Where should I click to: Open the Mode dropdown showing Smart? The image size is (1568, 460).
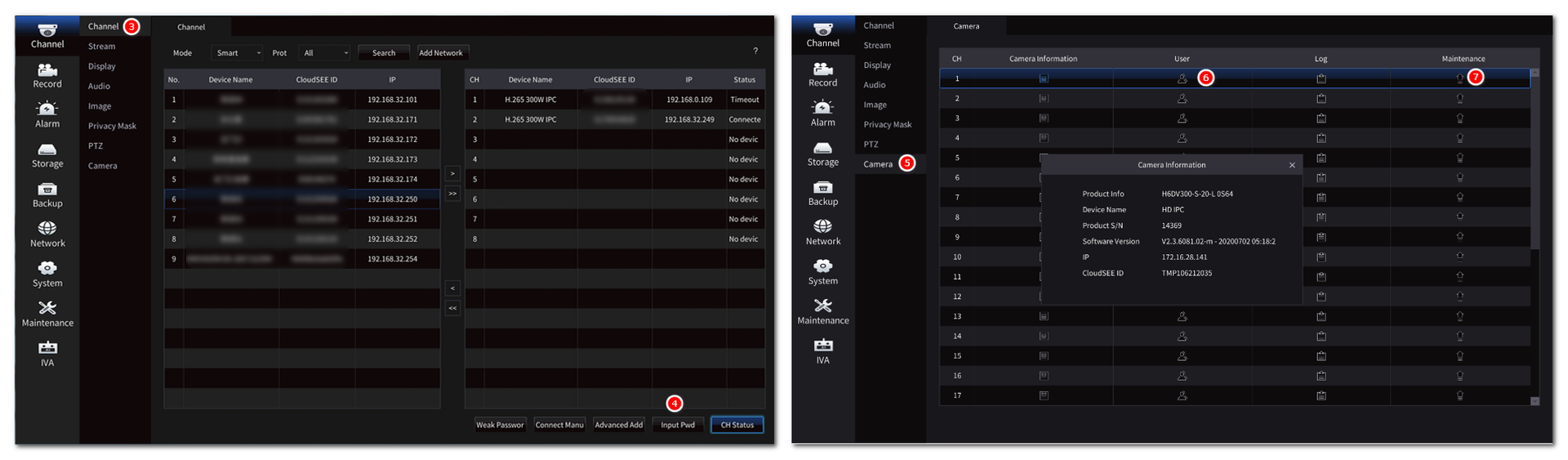tap(238, 53)
